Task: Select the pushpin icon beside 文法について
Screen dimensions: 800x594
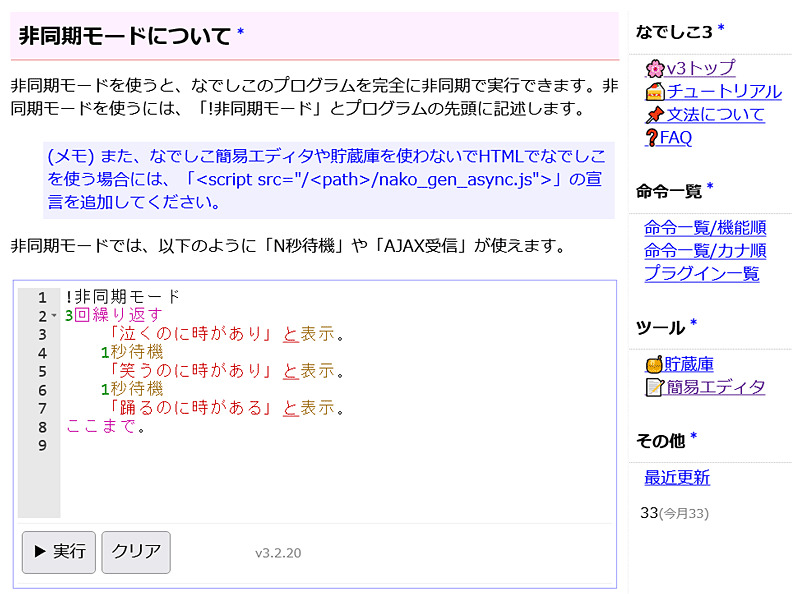Action: click(655, 112)
